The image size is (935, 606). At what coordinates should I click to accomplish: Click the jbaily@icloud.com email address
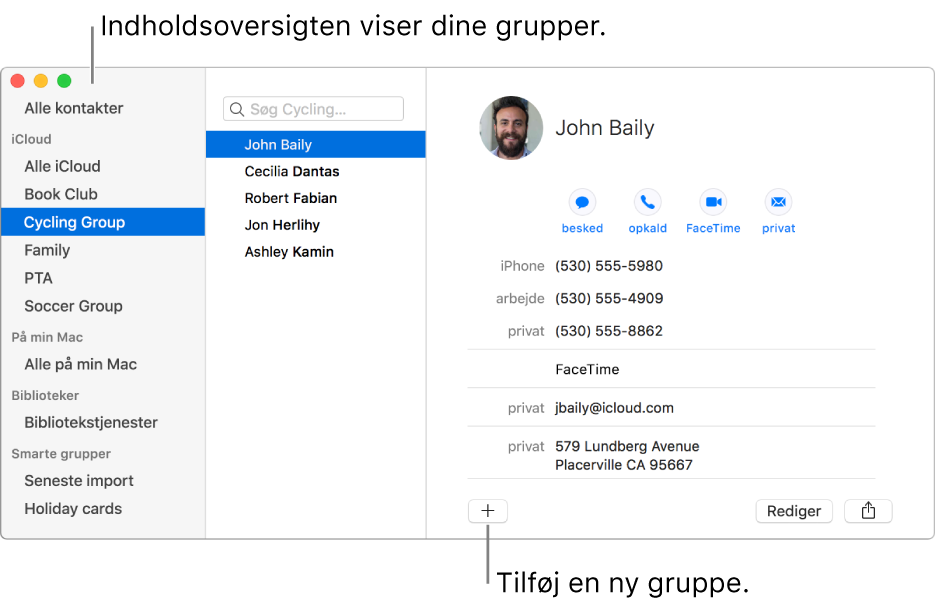[614, 408]
